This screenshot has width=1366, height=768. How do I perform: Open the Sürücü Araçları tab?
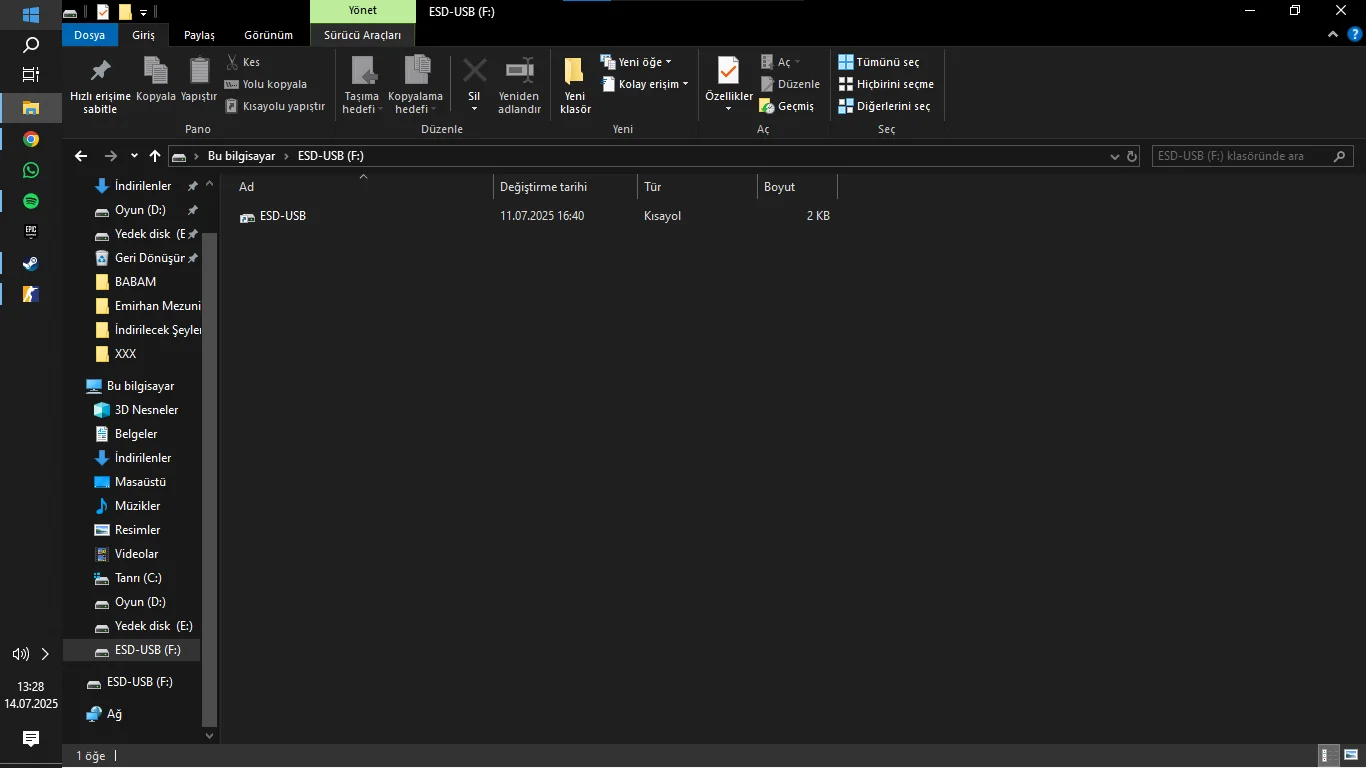(x=362, y=35)
